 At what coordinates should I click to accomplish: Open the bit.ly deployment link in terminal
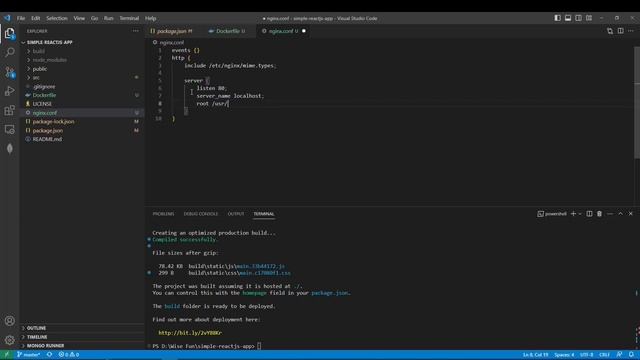190,333
